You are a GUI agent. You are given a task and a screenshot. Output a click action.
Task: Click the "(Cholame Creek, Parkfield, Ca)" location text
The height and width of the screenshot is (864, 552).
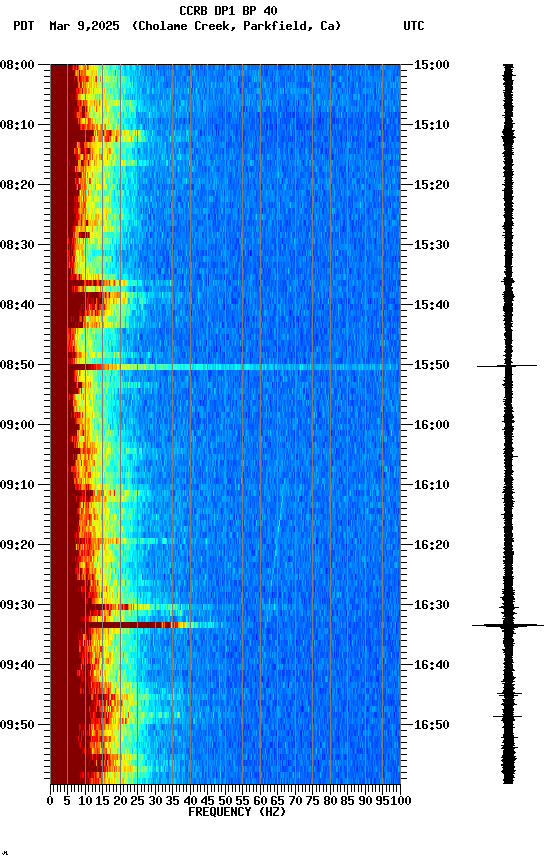point(236,26)
